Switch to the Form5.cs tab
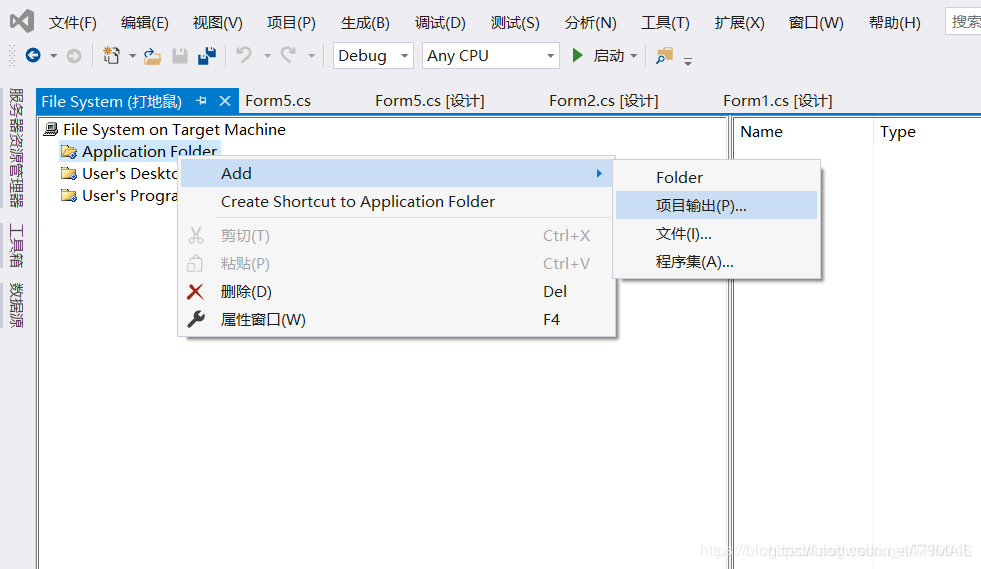The image size is (981, 569). (278, 101)
